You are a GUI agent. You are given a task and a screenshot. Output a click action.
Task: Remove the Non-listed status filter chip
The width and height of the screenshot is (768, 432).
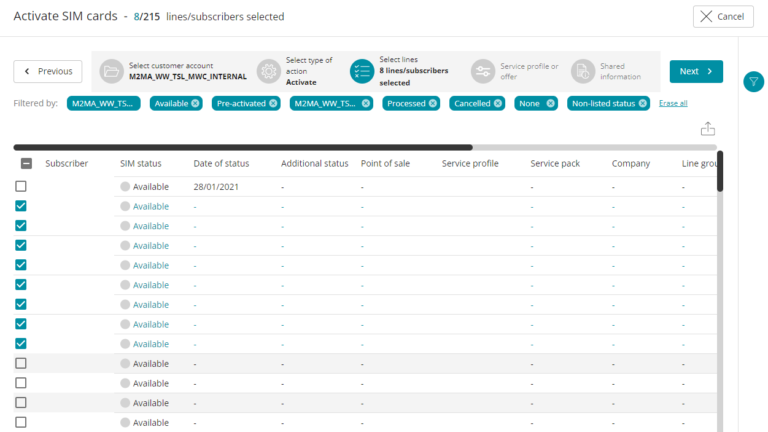click(642, 103)
